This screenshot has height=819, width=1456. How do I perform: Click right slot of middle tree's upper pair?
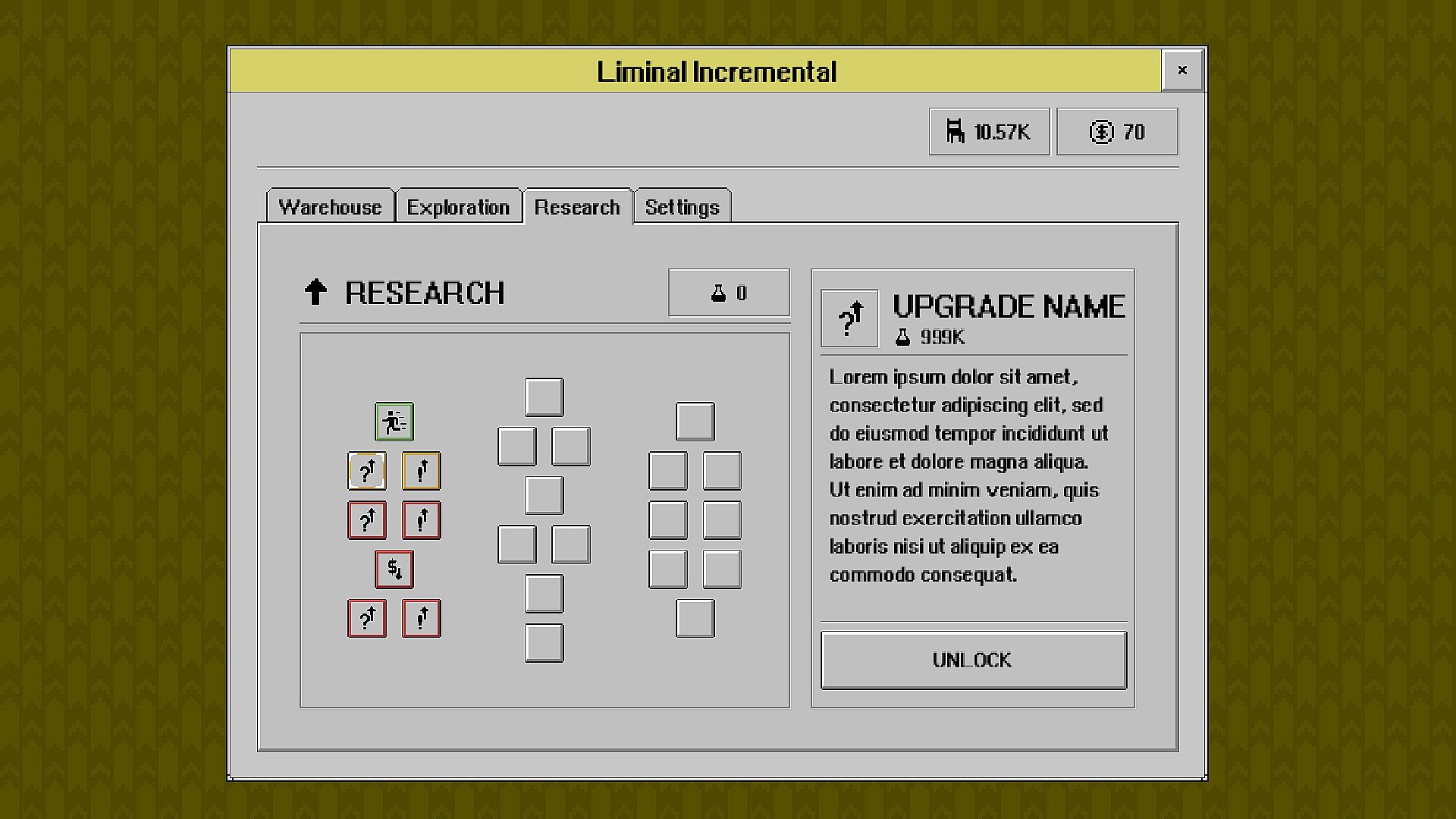click(571, 447)
